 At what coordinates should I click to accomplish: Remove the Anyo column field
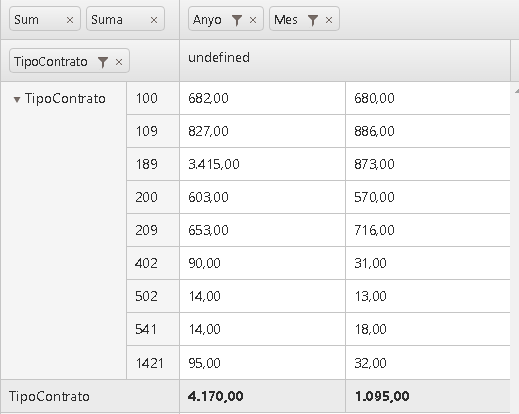pos(253,20)
